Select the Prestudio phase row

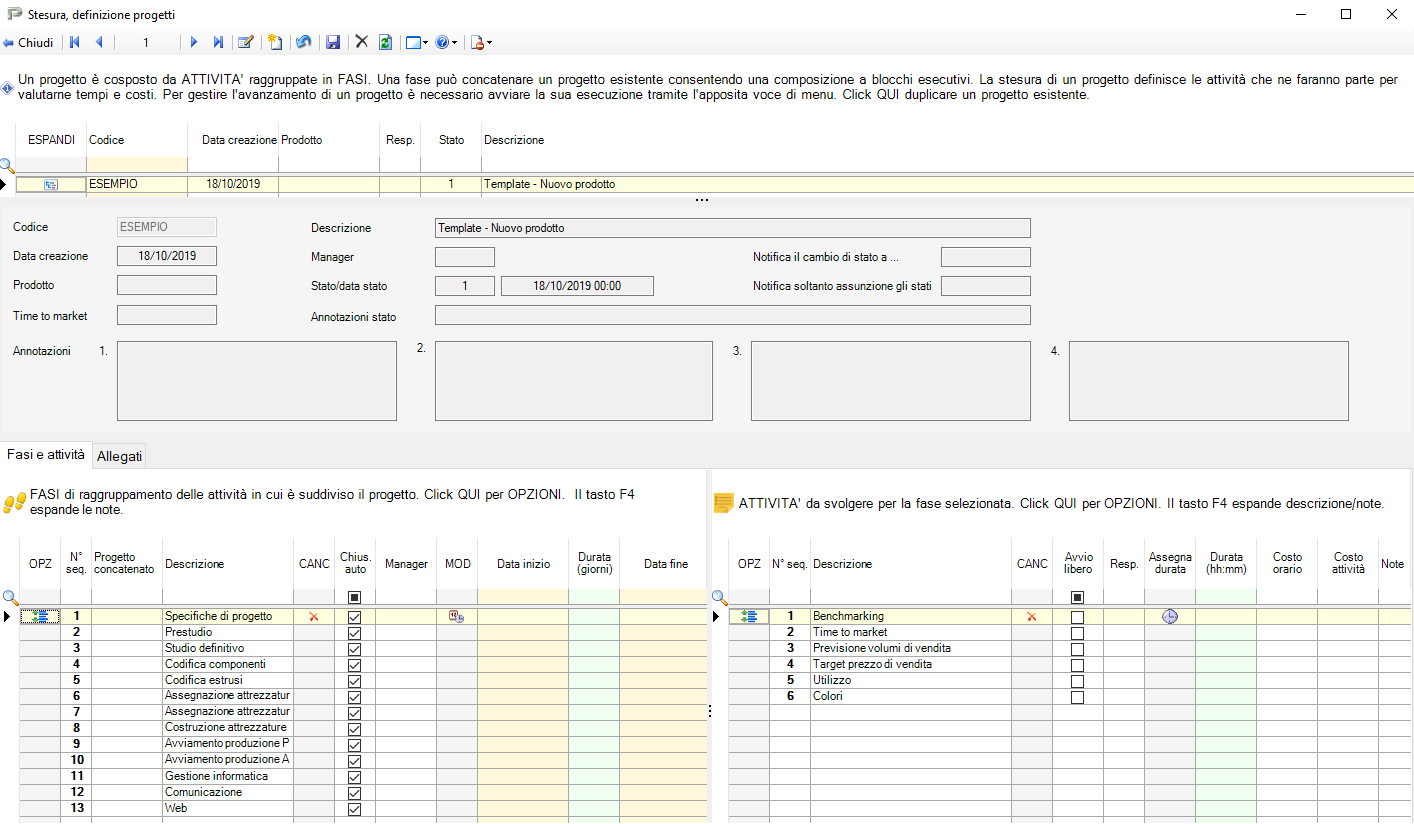pos(228,633)
